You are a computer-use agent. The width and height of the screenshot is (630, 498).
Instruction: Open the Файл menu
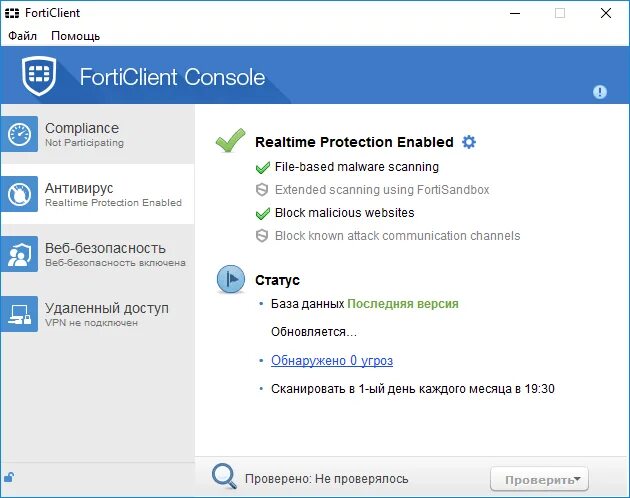(22, 35)
